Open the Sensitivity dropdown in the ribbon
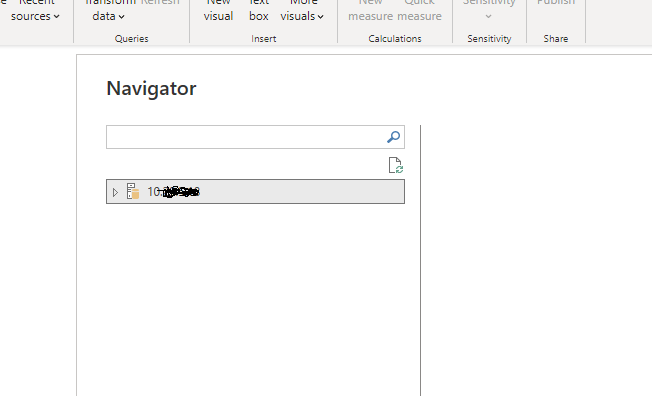The height and width of the screenshot is (396, 652). (489, 10)
